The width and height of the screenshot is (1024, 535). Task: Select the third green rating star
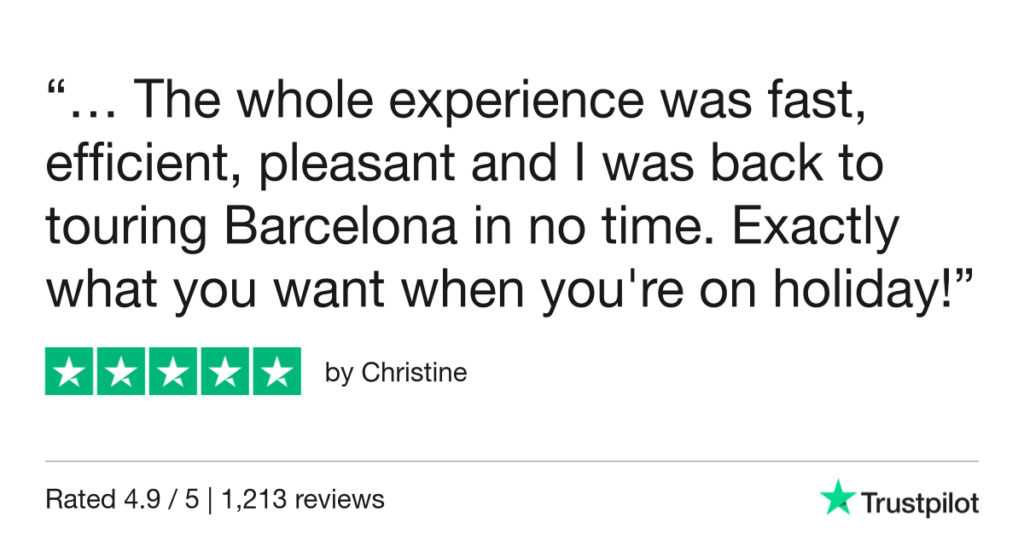(173, 372)
